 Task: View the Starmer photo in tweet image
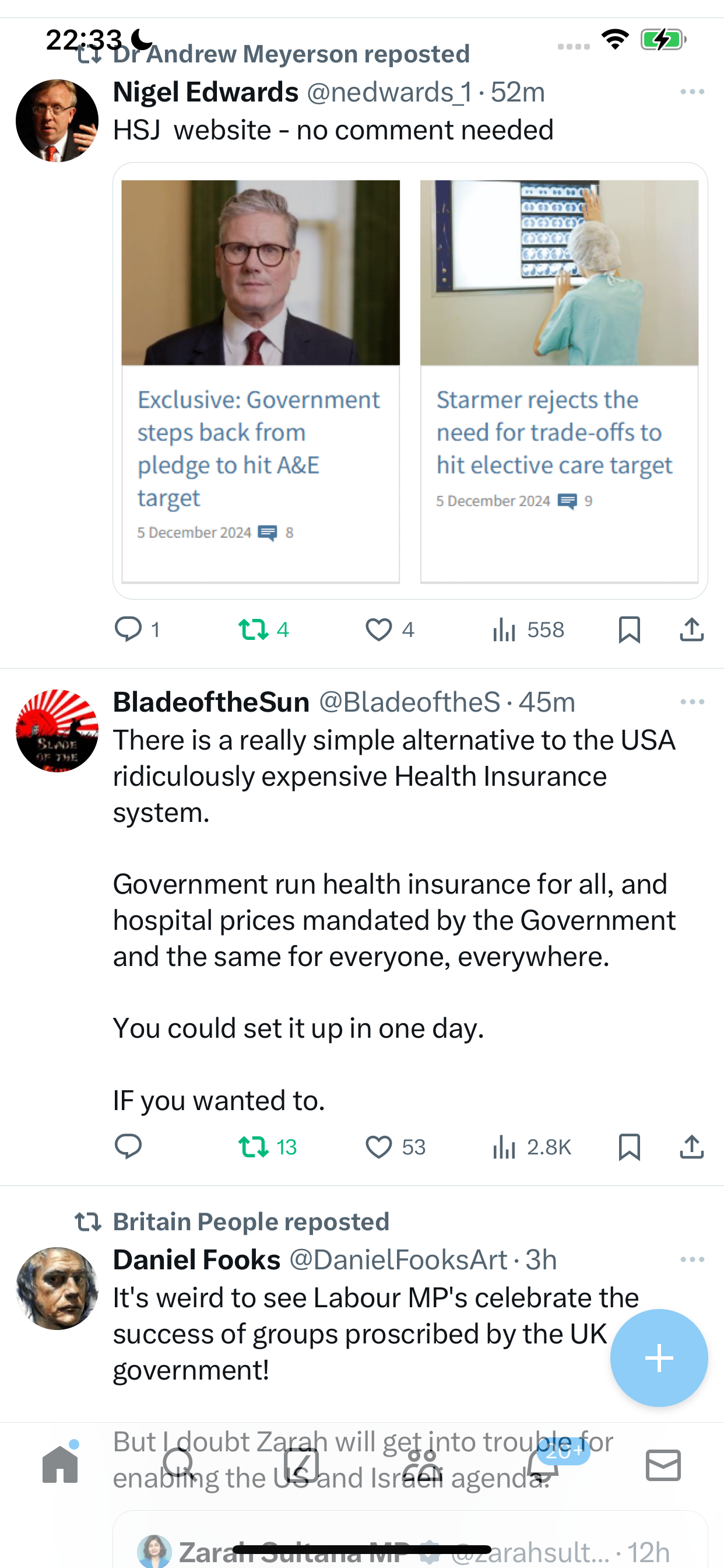[x=261, y=272]
